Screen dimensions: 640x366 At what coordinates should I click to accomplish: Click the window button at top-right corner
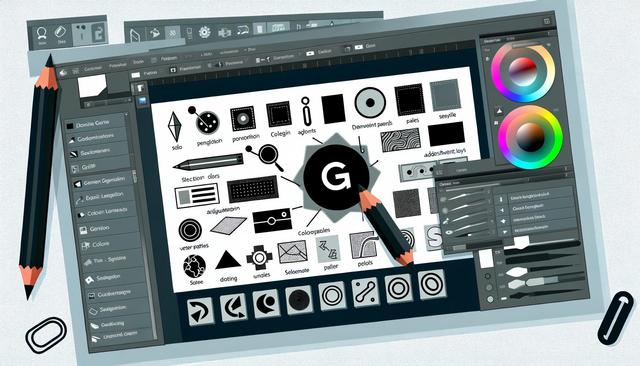(547, 21)
